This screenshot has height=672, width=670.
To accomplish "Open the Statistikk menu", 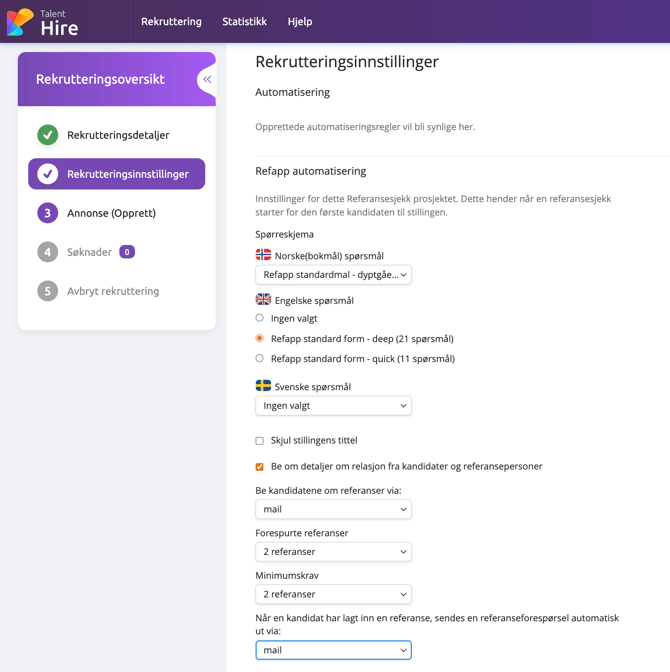I will click(244, 21).
